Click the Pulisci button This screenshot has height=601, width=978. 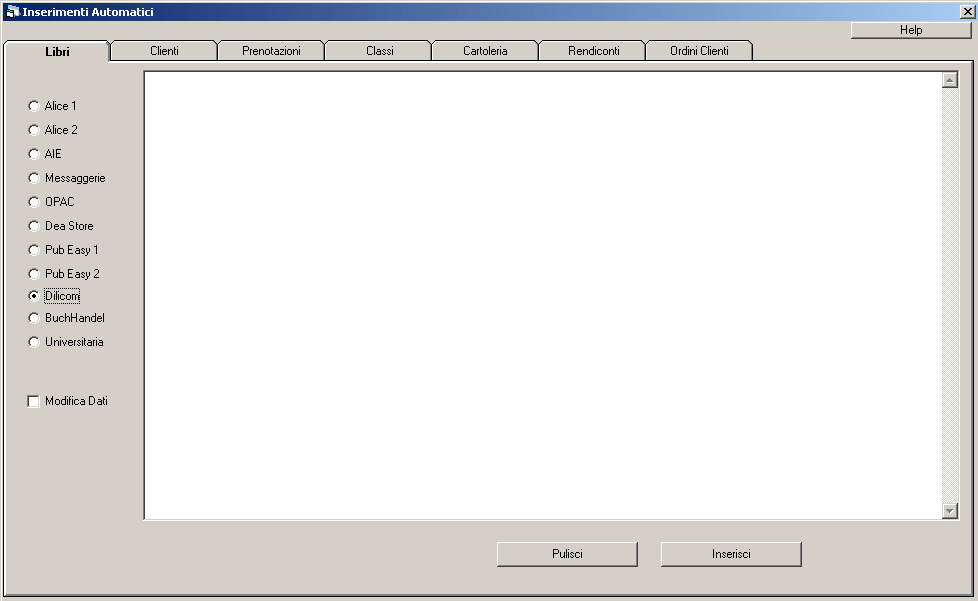tap(567, 554)
